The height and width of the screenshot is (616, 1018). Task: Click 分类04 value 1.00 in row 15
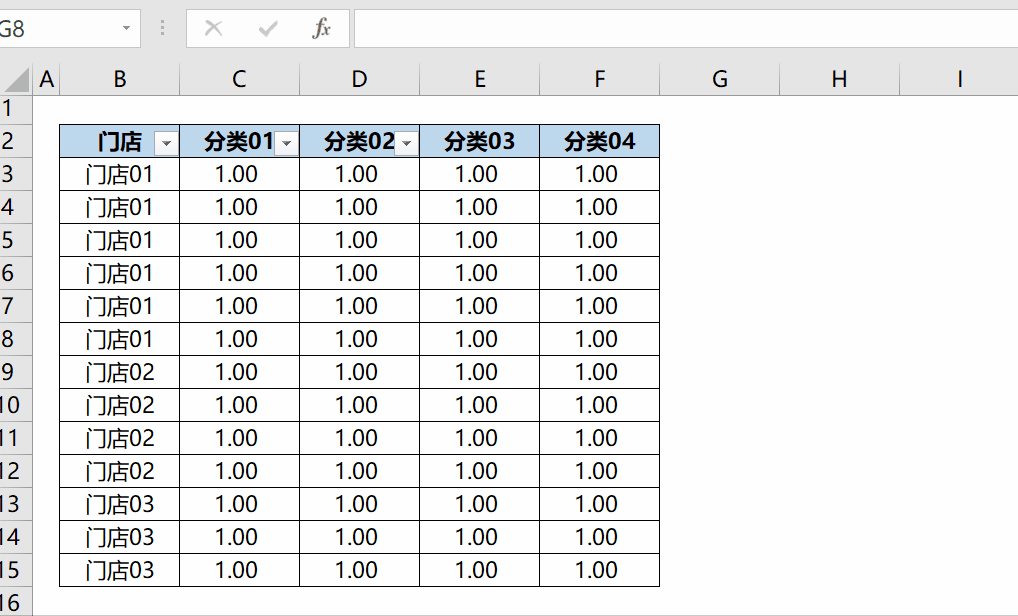[599, 570]
